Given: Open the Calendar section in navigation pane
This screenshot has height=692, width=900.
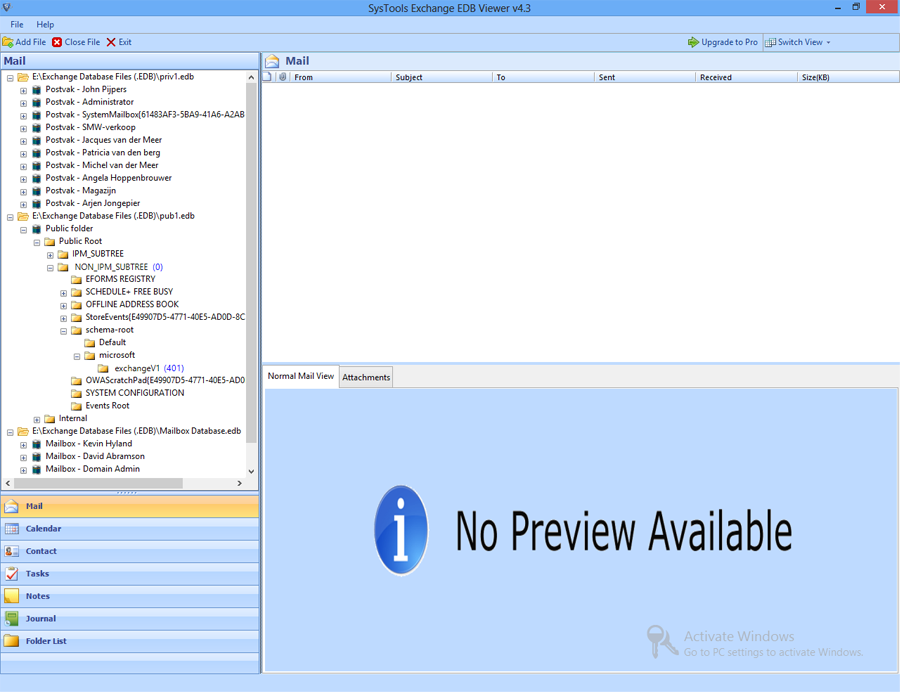Looking at the screenshot, I should 130,528.
